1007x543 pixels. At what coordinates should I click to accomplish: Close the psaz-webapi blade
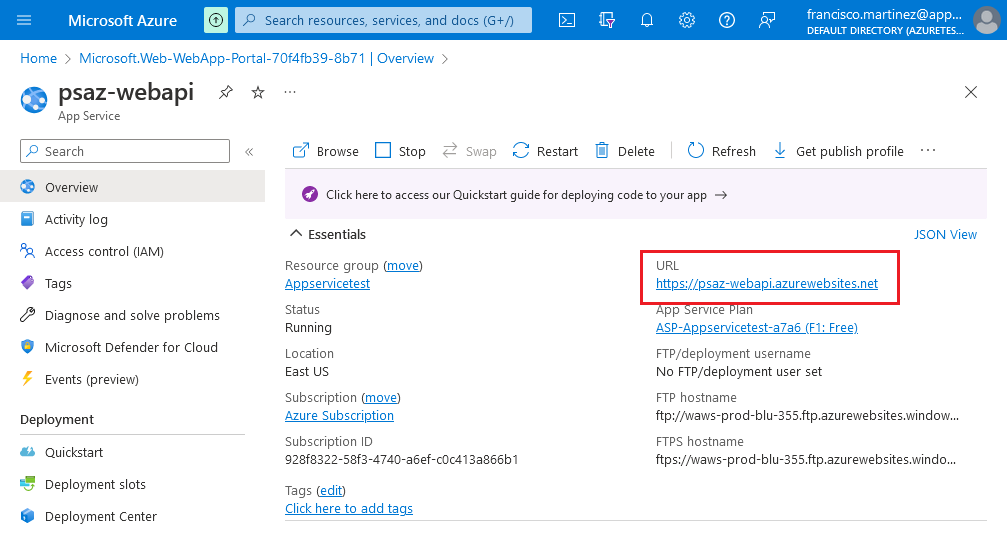(971, 92)
